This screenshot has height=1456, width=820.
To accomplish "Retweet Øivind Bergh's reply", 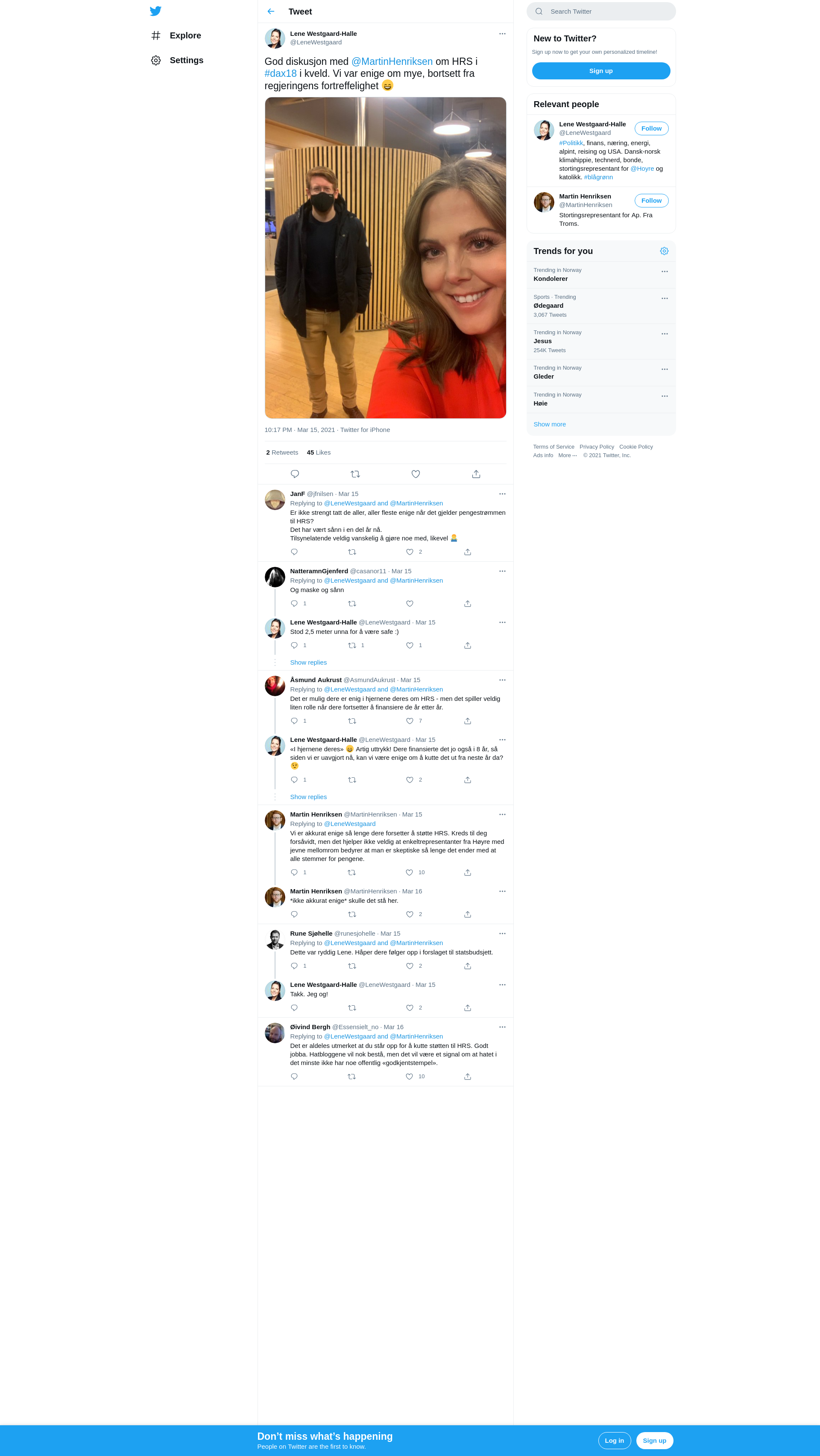I will point(352,1077).
